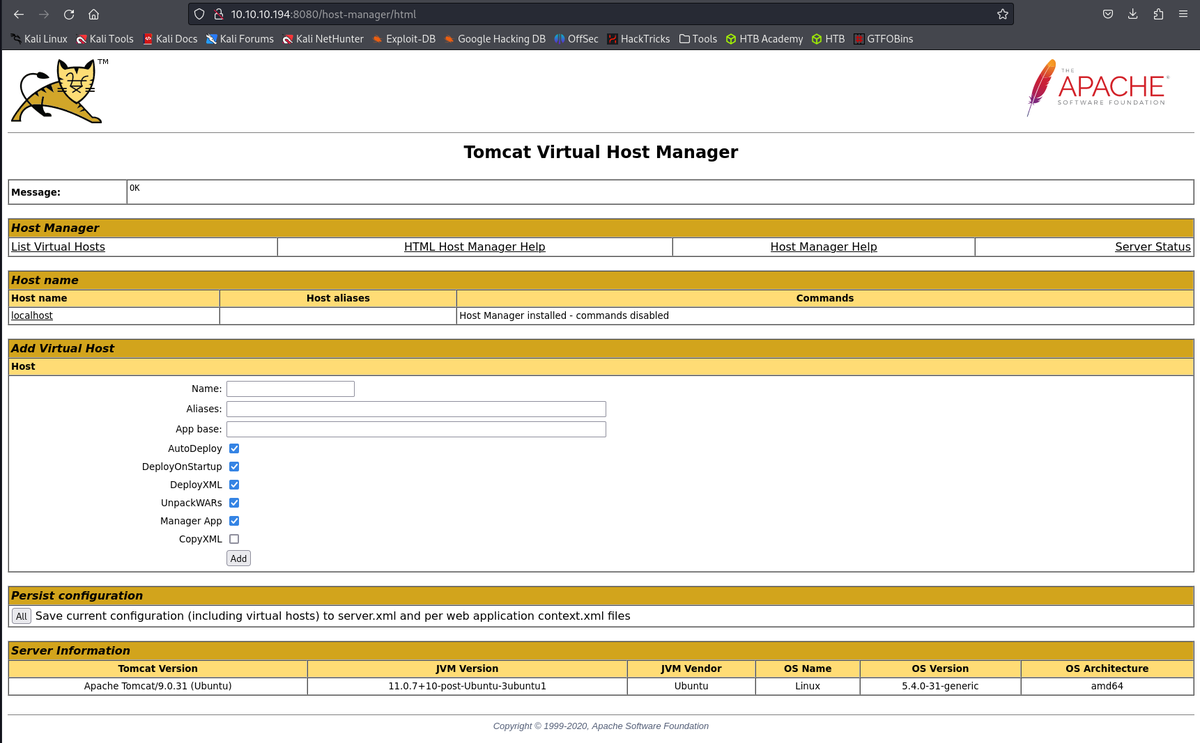Select the '5.4.0-31-generic' OS version cell

[x=940, y=686]
